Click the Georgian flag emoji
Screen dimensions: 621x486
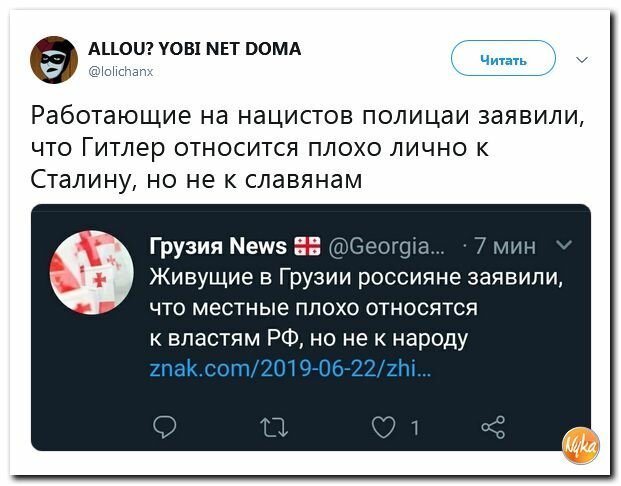click(307, 246)
